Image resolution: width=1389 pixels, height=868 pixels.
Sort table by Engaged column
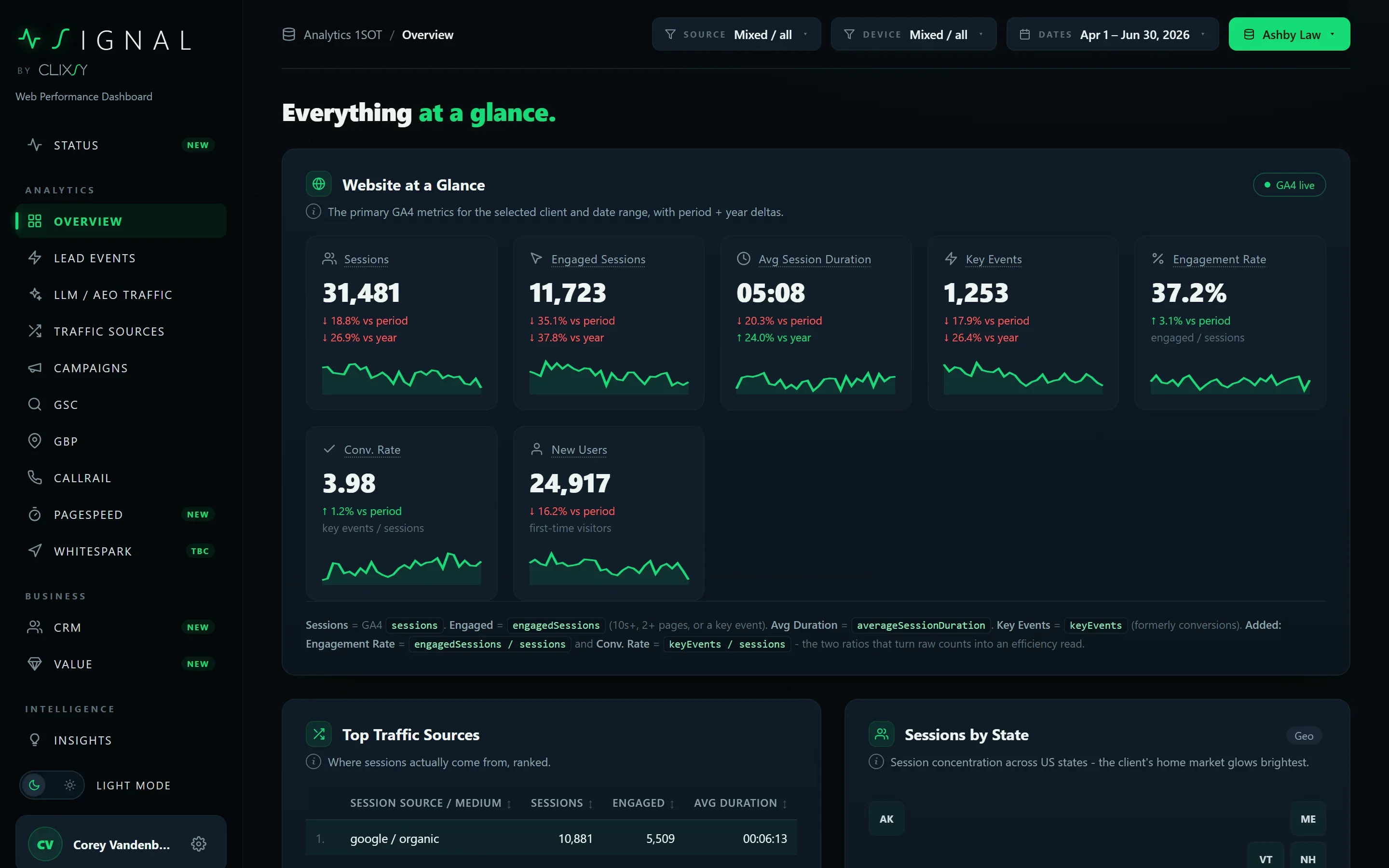(643, 803)
